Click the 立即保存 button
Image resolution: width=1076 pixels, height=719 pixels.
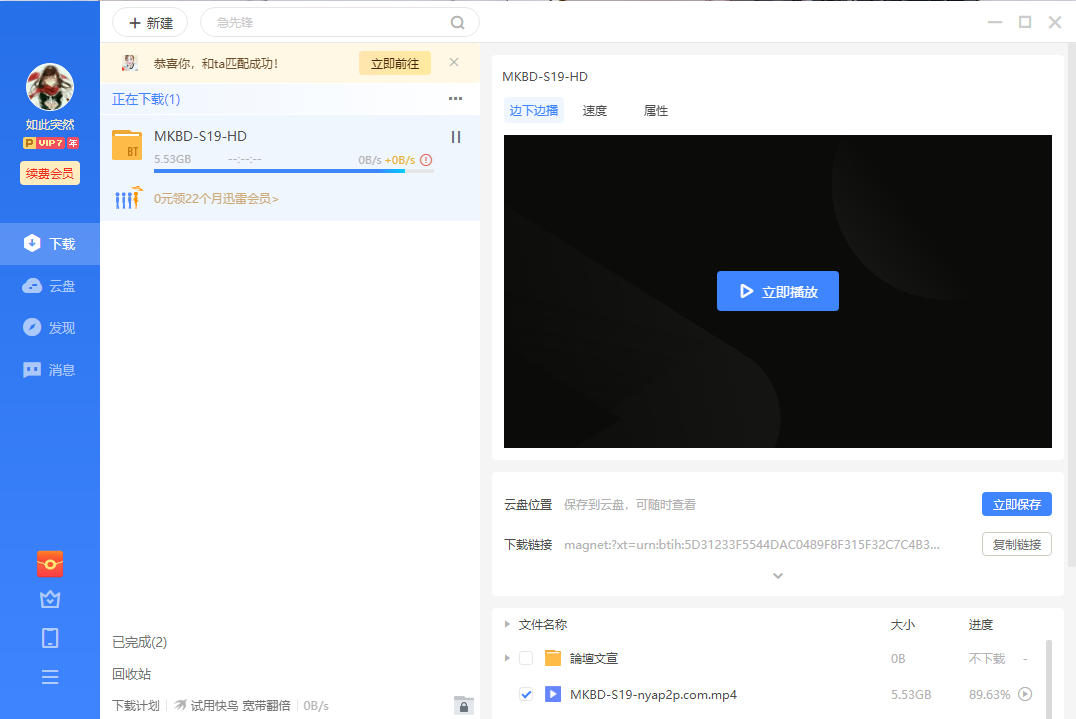click(x=1016, y=504)
